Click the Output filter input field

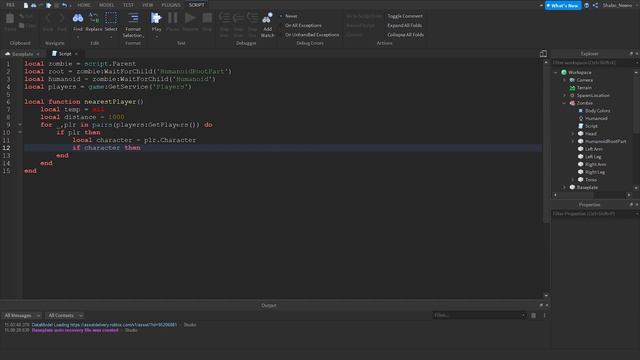(x=479, y=315)
